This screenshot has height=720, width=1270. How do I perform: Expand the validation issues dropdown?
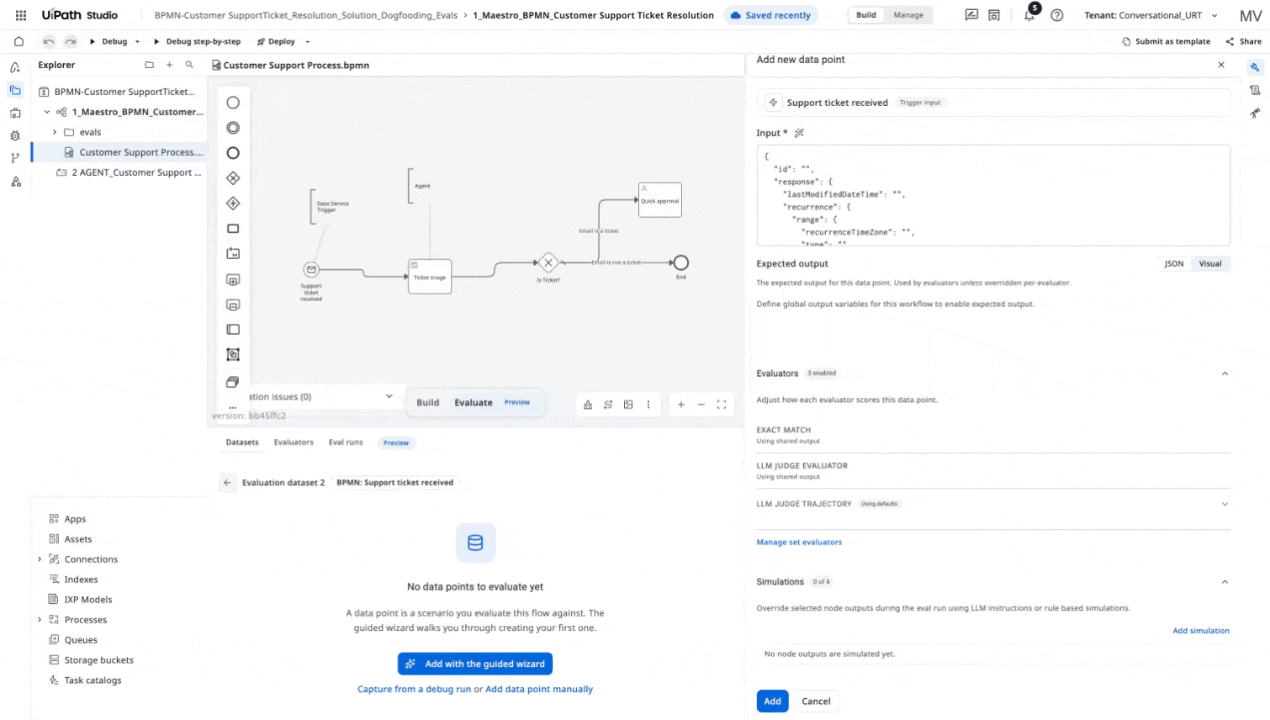coord(389,396)
